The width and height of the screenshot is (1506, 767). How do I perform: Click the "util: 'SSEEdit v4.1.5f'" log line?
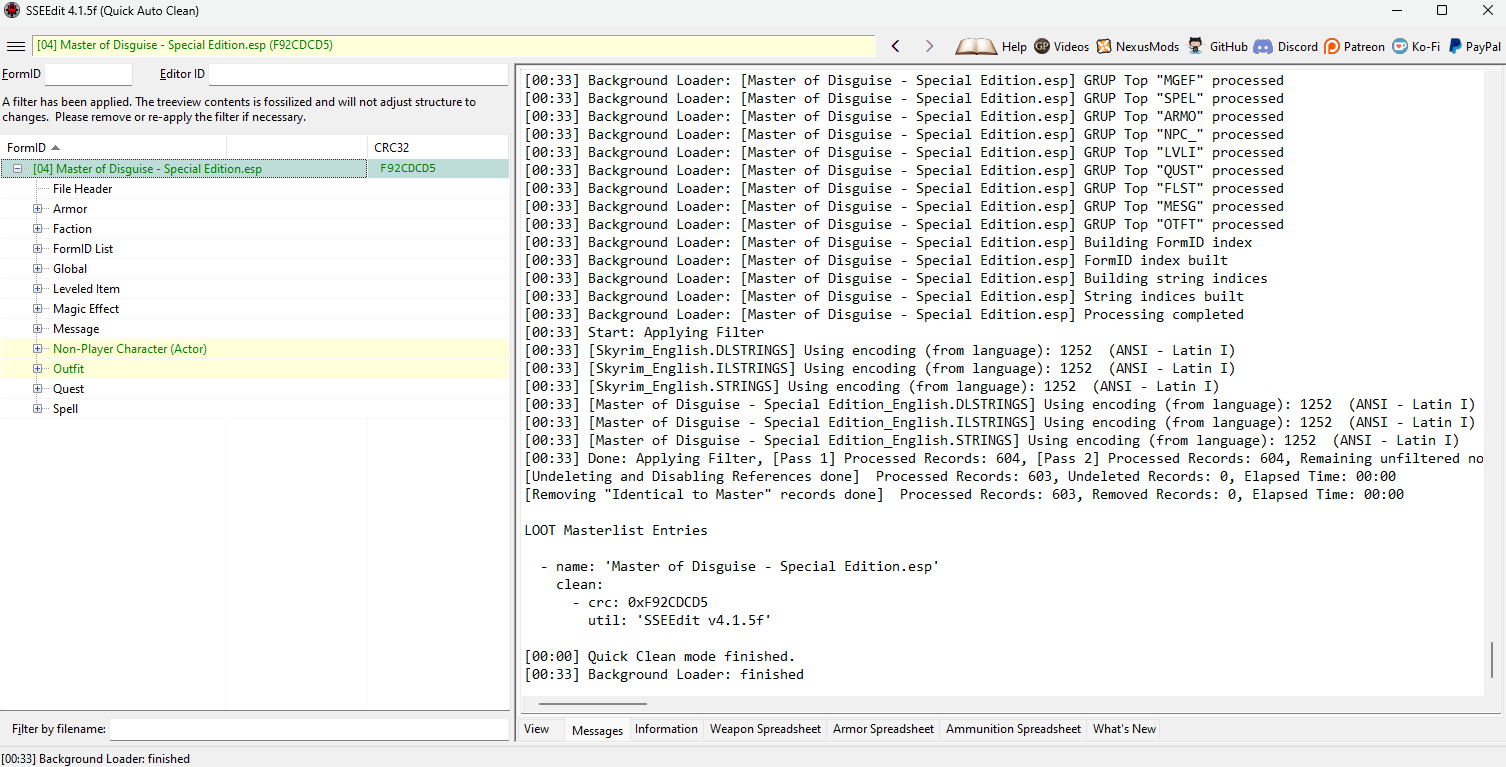pos(680,620)
